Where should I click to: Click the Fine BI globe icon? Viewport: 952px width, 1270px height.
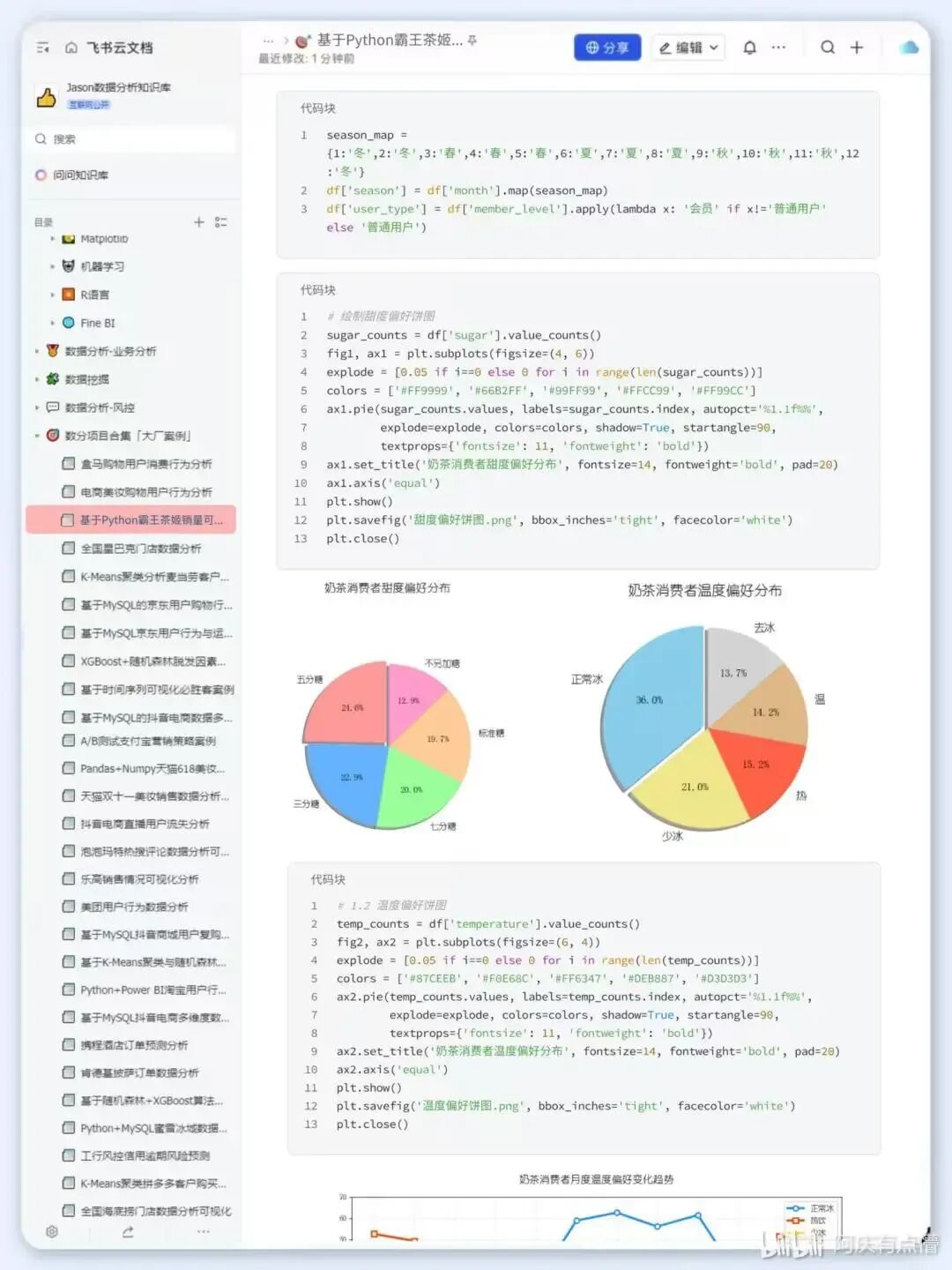pyautogui.click(x=68, y=323)
